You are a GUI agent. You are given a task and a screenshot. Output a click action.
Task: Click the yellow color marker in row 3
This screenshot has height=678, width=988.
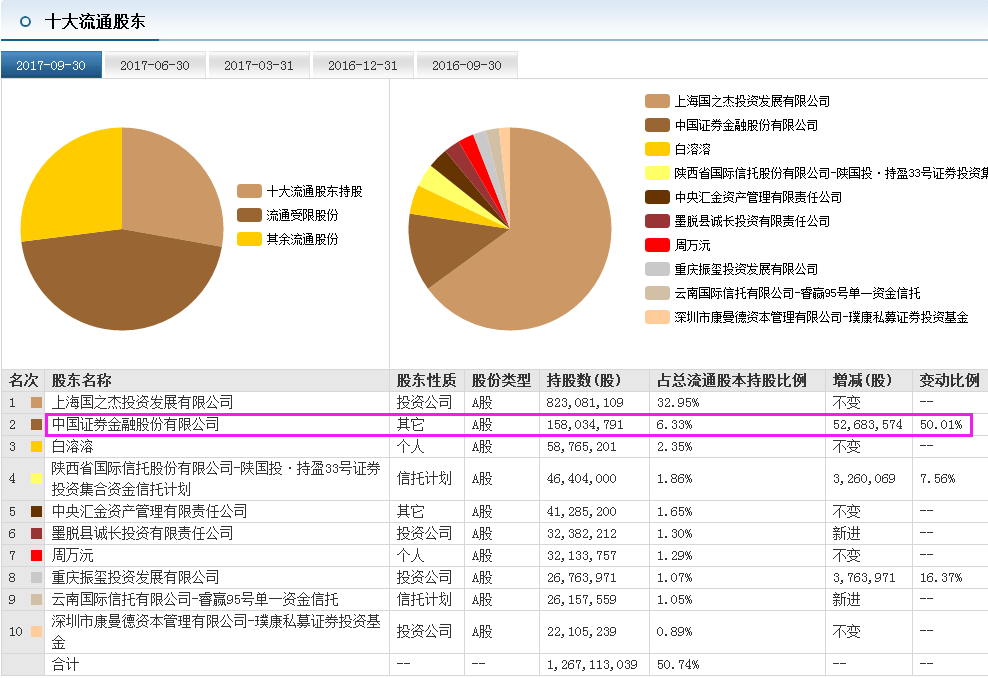tap(37, 447)
